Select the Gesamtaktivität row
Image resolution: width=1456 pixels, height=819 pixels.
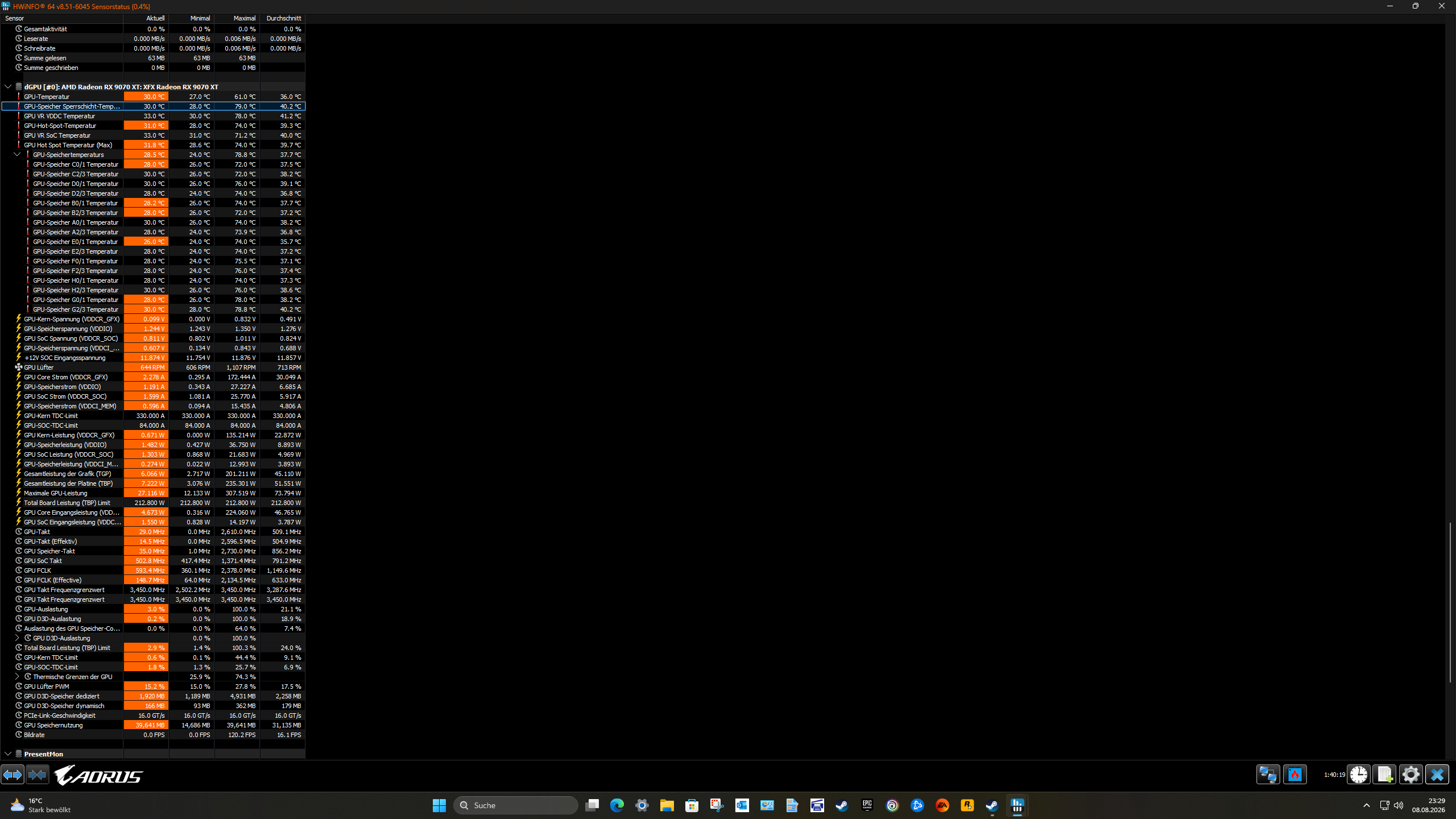[153, 29]
